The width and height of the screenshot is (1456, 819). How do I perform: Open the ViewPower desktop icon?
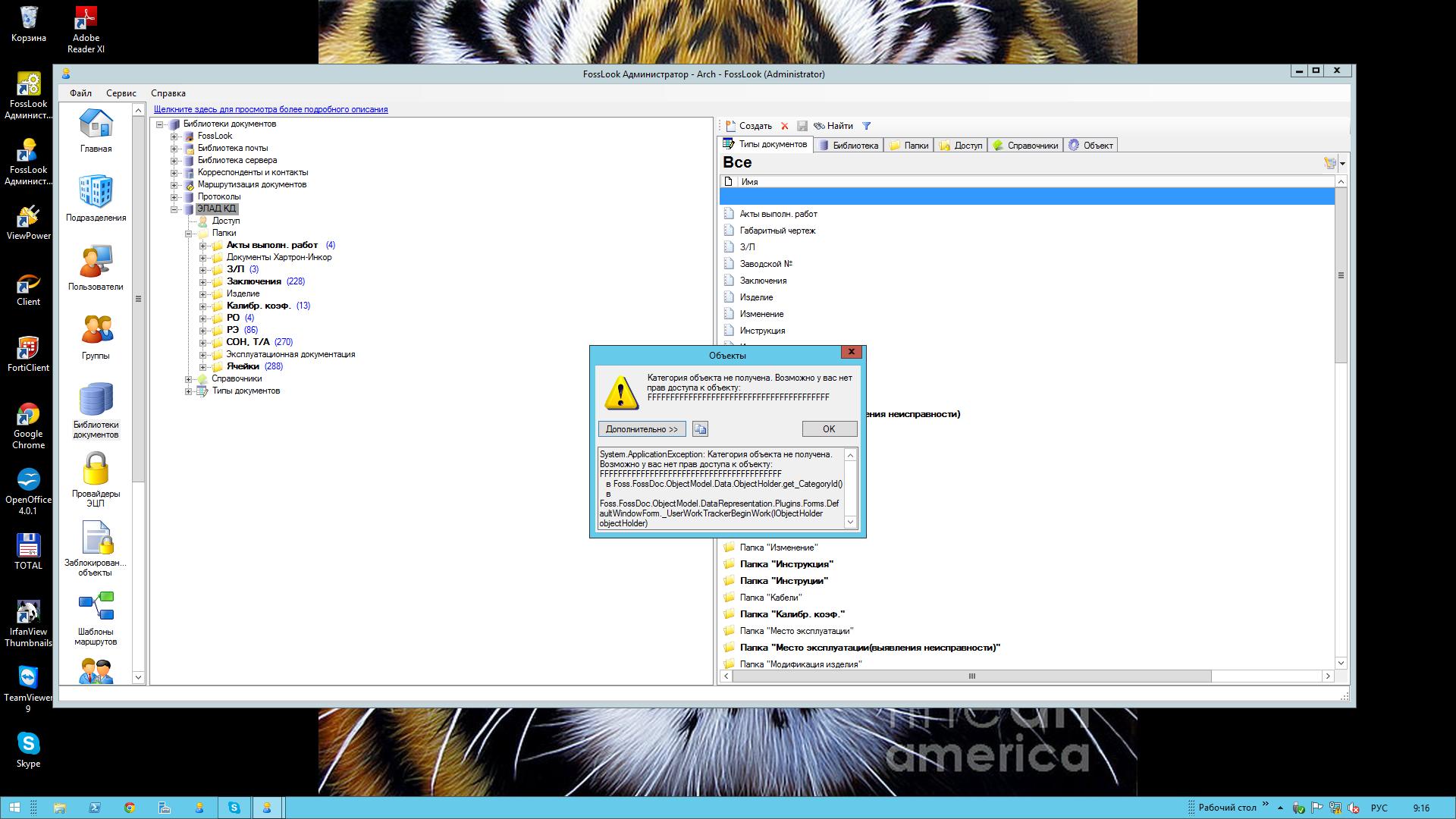[x=29, y=222]
